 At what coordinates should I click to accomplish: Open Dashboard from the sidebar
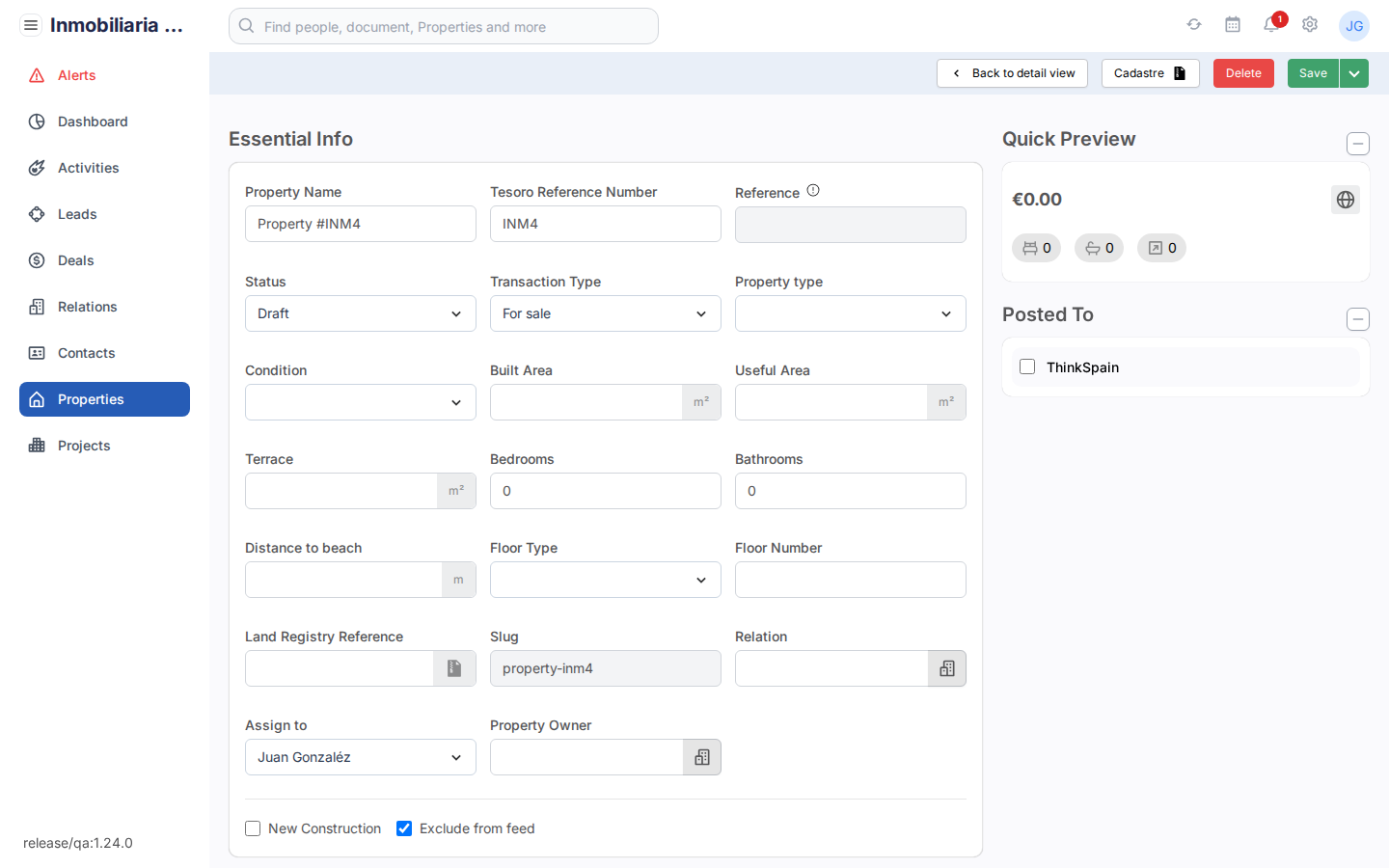(93, 122)
